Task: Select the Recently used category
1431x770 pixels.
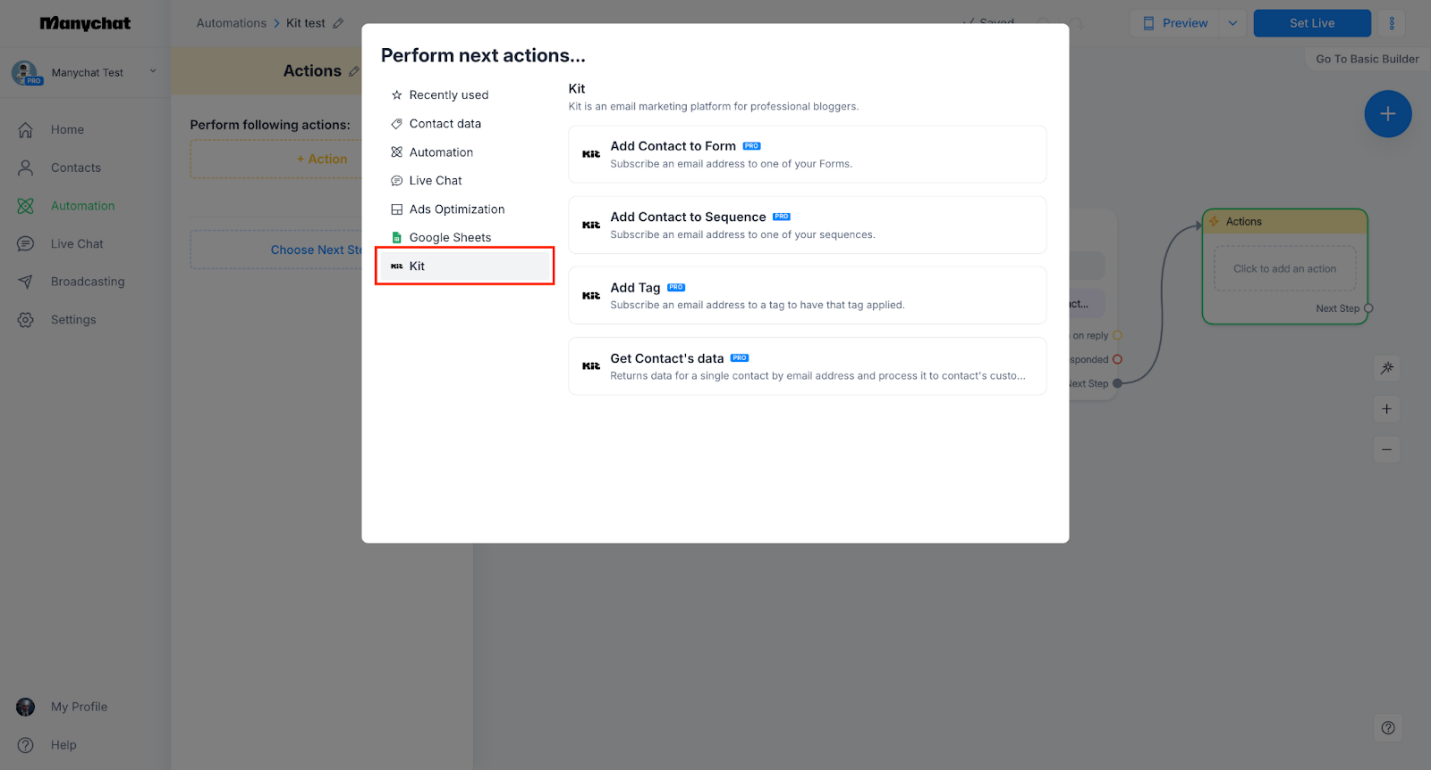Action: (448, 94)
